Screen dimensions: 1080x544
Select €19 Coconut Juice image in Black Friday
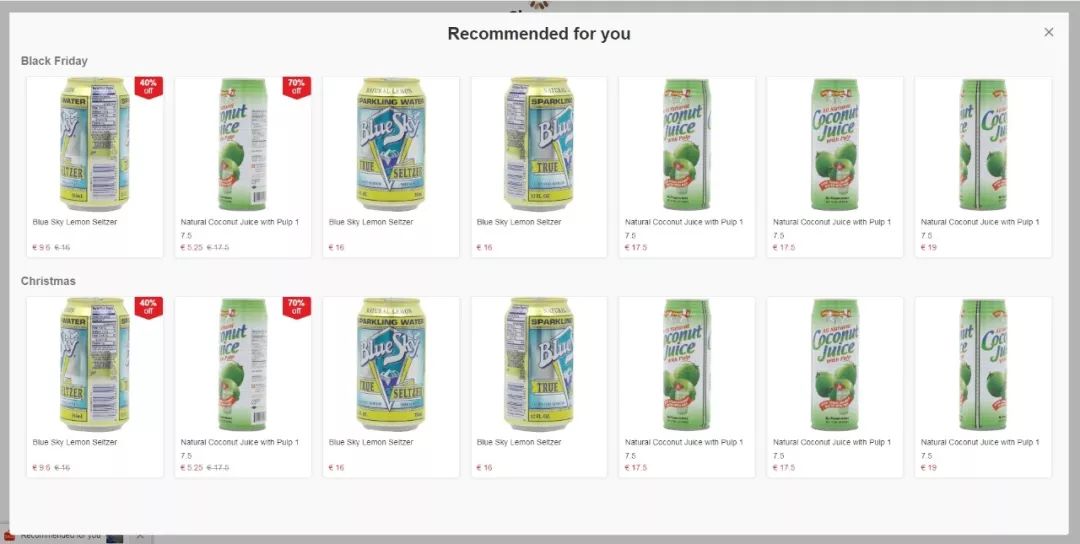coord(983,144)
